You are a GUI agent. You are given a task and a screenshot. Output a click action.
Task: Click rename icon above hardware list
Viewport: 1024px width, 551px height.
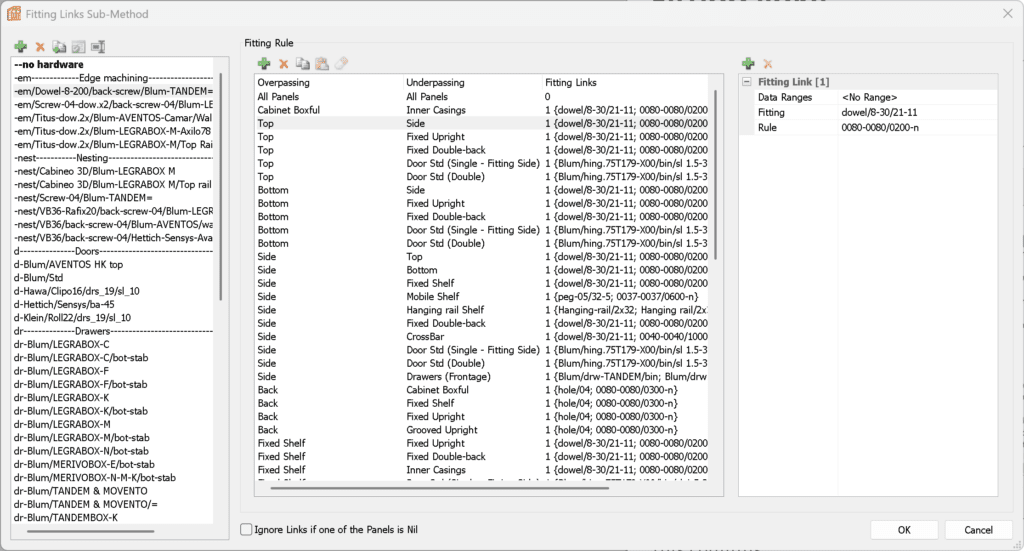(x=98, y=46)
